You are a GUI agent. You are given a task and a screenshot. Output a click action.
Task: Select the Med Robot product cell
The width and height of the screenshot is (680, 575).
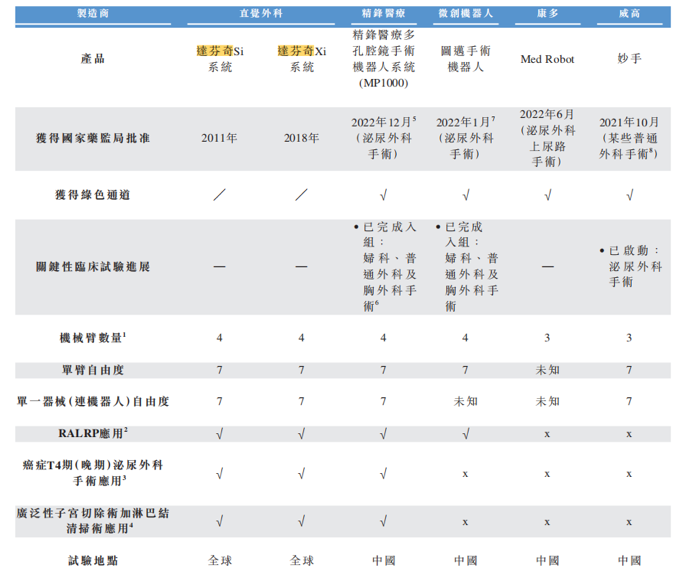tap(547, 59)
